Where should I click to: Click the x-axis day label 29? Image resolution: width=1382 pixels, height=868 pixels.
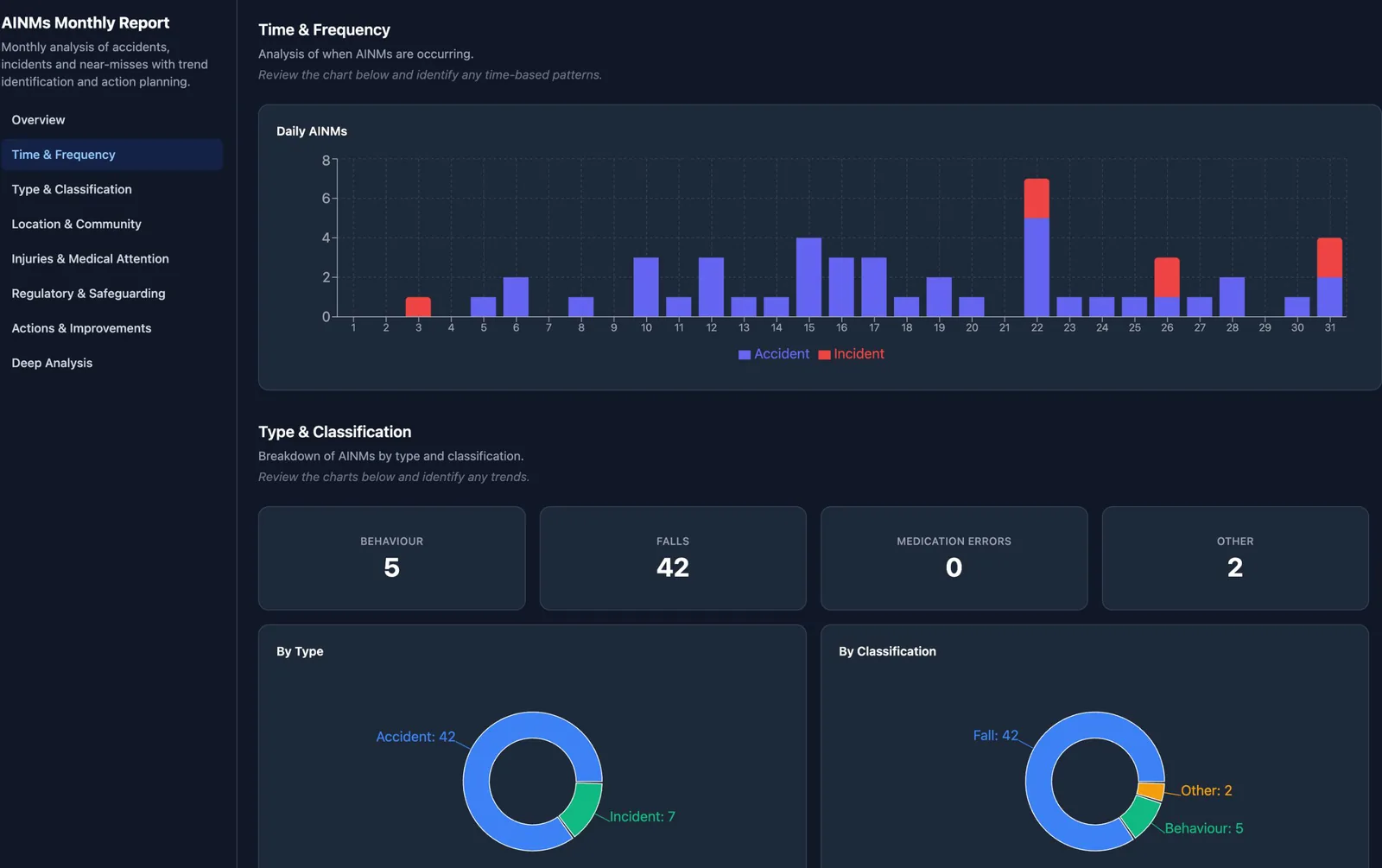click(1265, 327)
